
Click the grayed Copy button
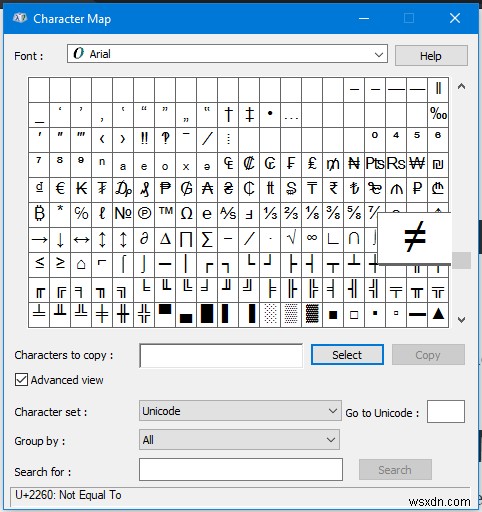428,355
